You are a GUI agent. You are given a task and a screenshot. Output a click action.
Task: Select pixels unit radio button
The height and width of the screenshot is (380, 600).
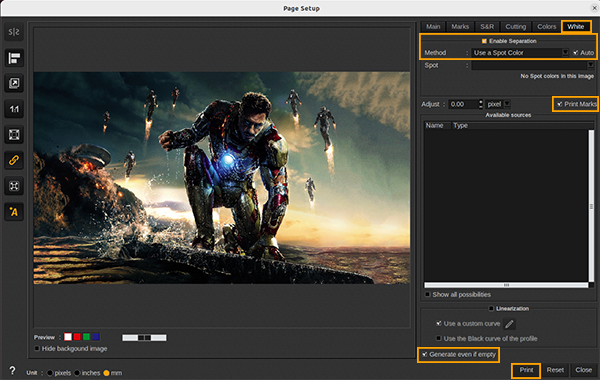click(x=50, y=373)
